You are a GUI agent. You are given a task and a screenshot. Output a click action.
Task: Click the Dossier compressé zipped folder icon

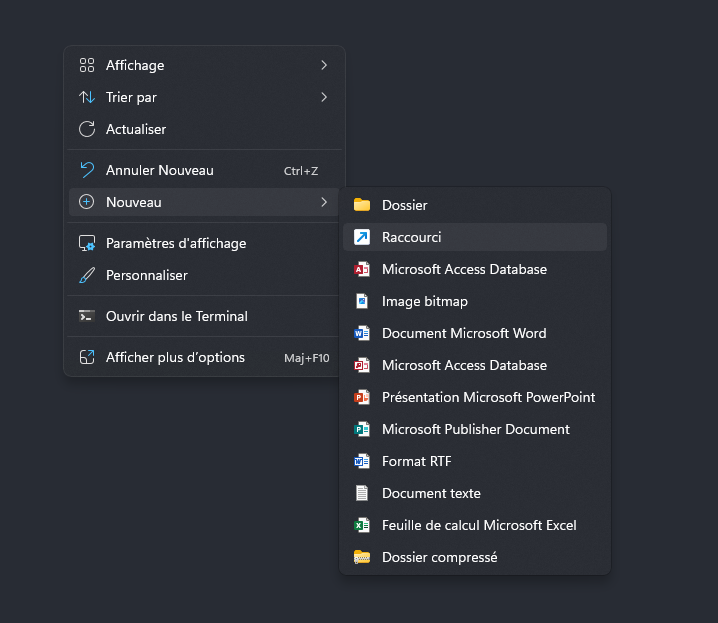362,557
